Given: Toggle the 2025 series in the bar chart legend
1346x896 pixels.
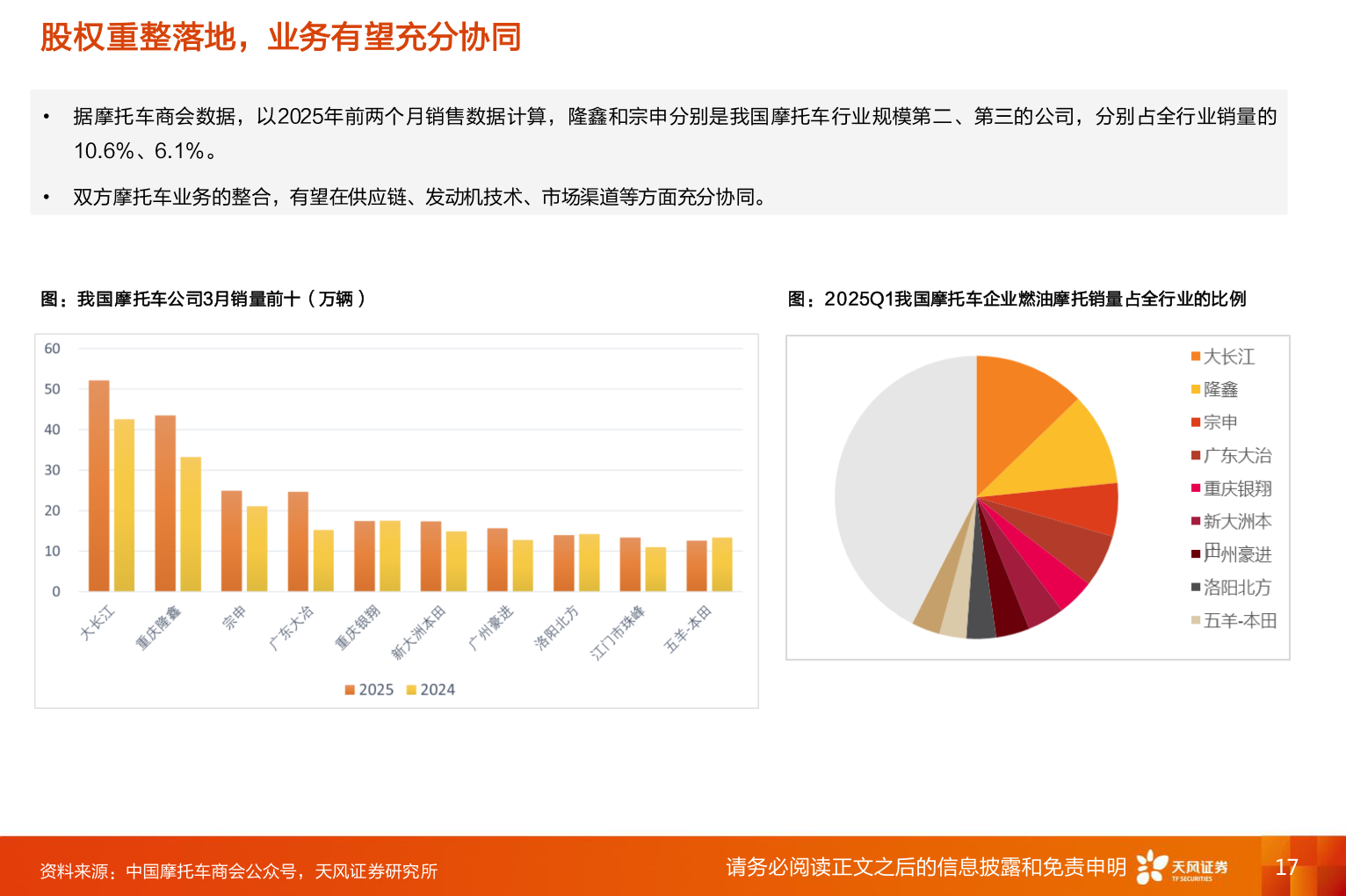Looking at the screenshot, I should (369, 689).
